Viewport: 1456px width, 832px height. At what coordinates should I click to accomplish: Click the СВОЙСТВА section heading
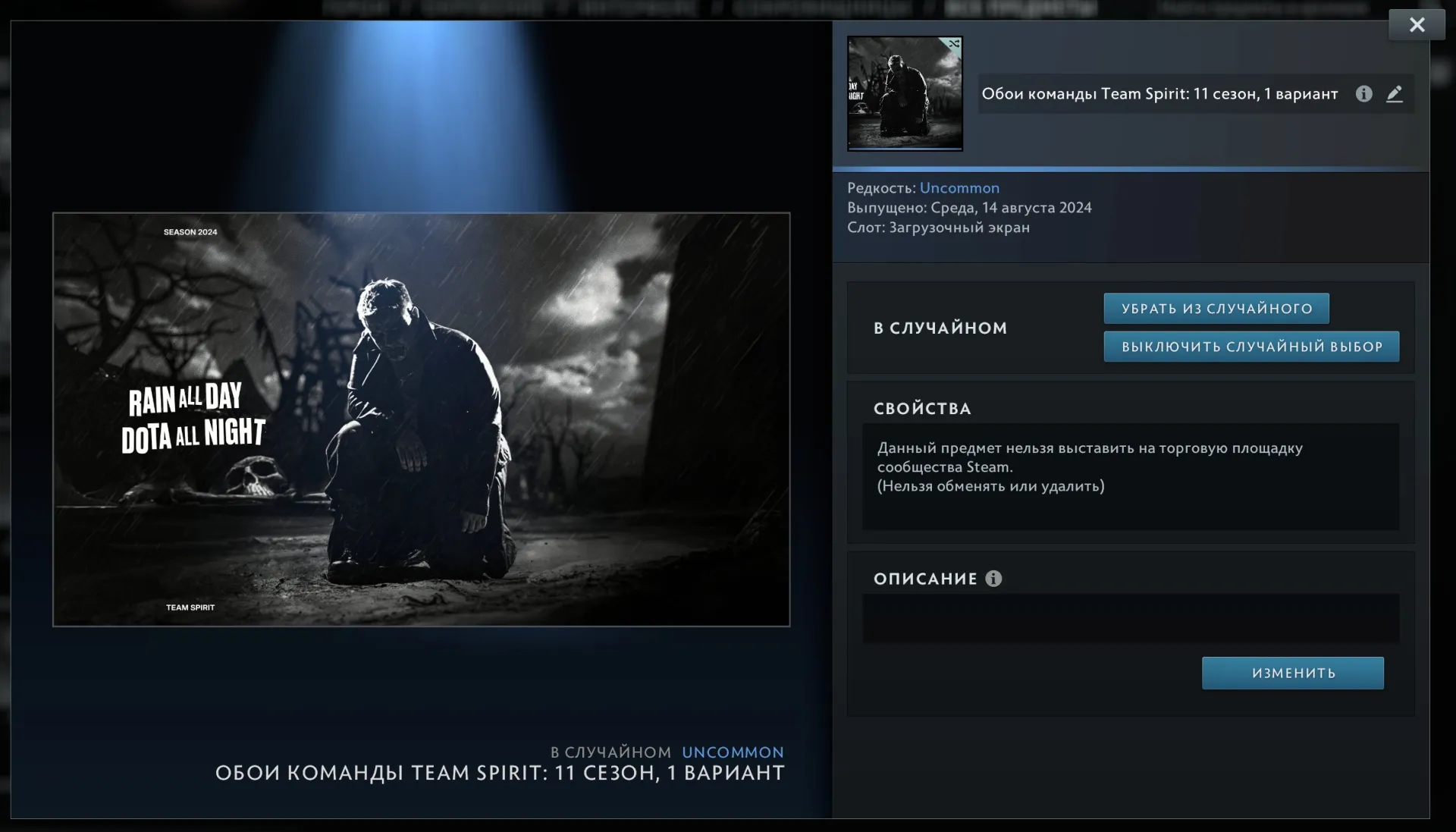[922, 409]
